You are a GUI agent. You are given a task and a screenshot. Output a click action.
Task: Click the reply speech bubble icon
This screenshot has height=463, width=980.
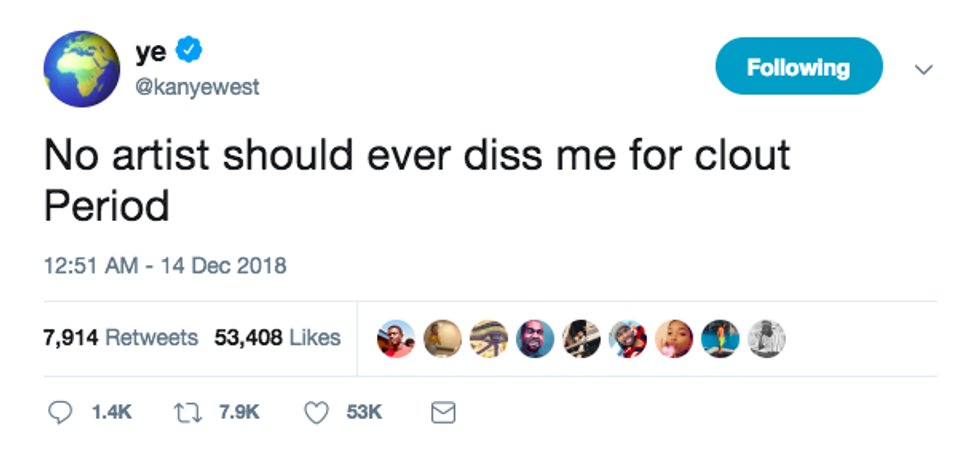(x=60, y=412)
